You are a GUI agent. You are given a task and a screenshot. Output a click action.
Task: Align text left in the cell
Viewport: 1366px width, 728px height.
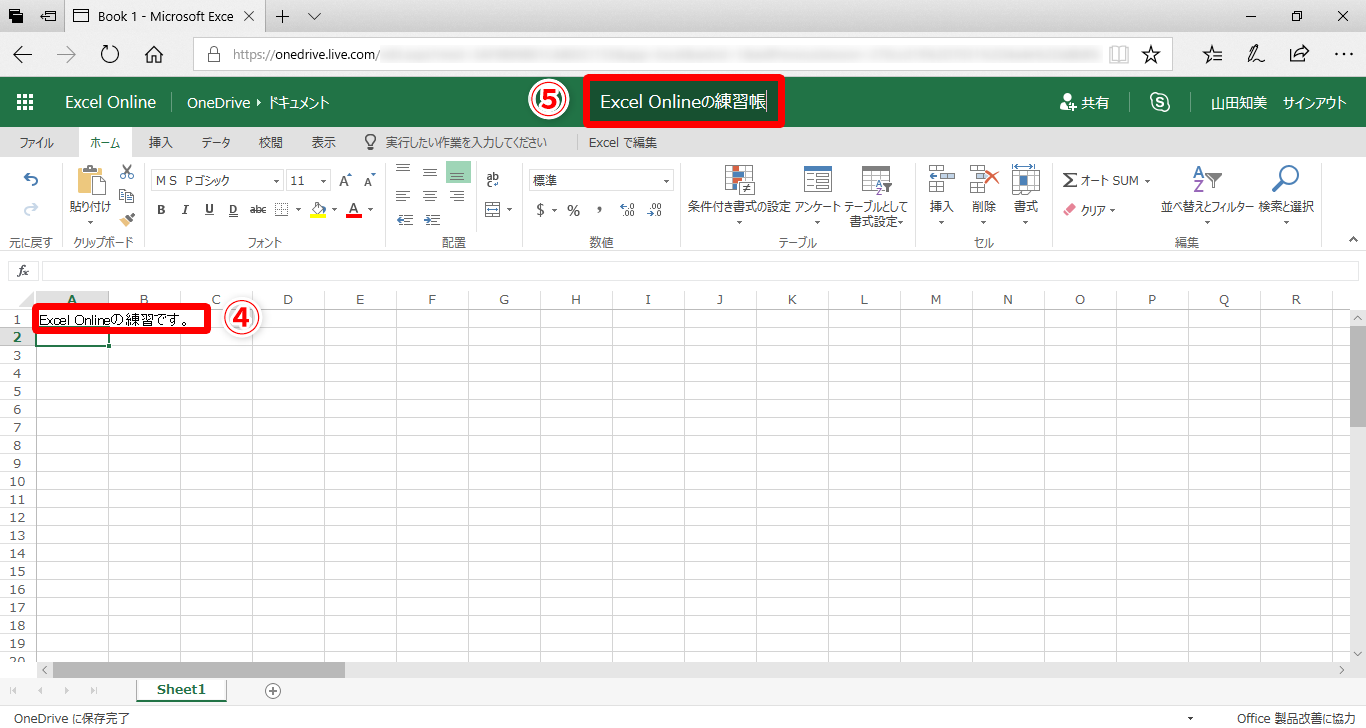pyautogui.click(x=404, y=196)
